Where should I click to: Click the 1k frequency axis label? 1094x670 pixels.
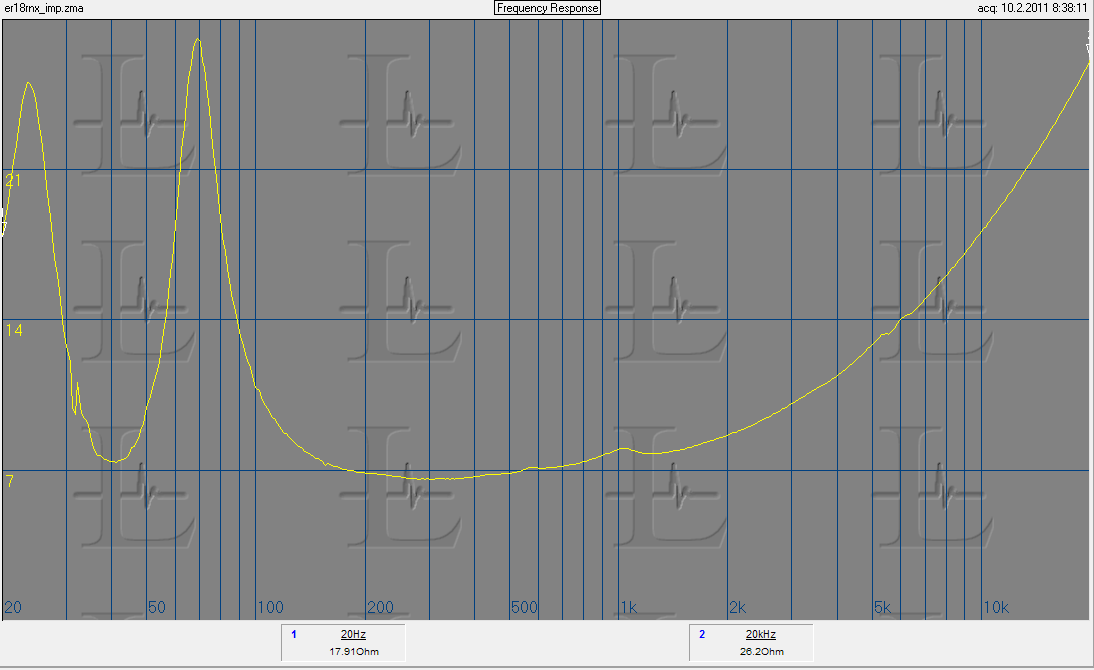click(629, 608)
